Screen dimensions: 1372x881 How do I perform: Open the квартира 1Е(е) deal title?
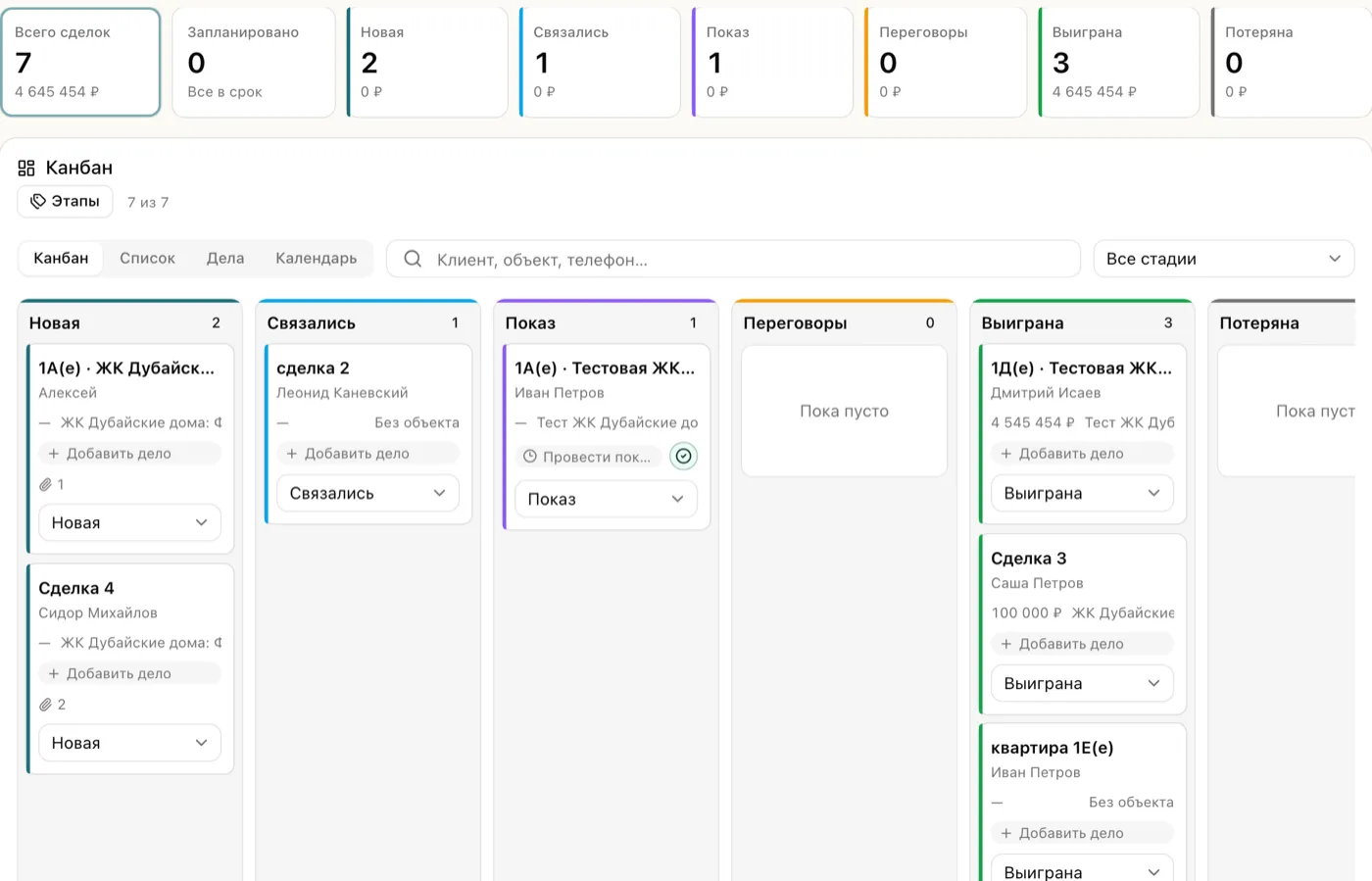1053,748
